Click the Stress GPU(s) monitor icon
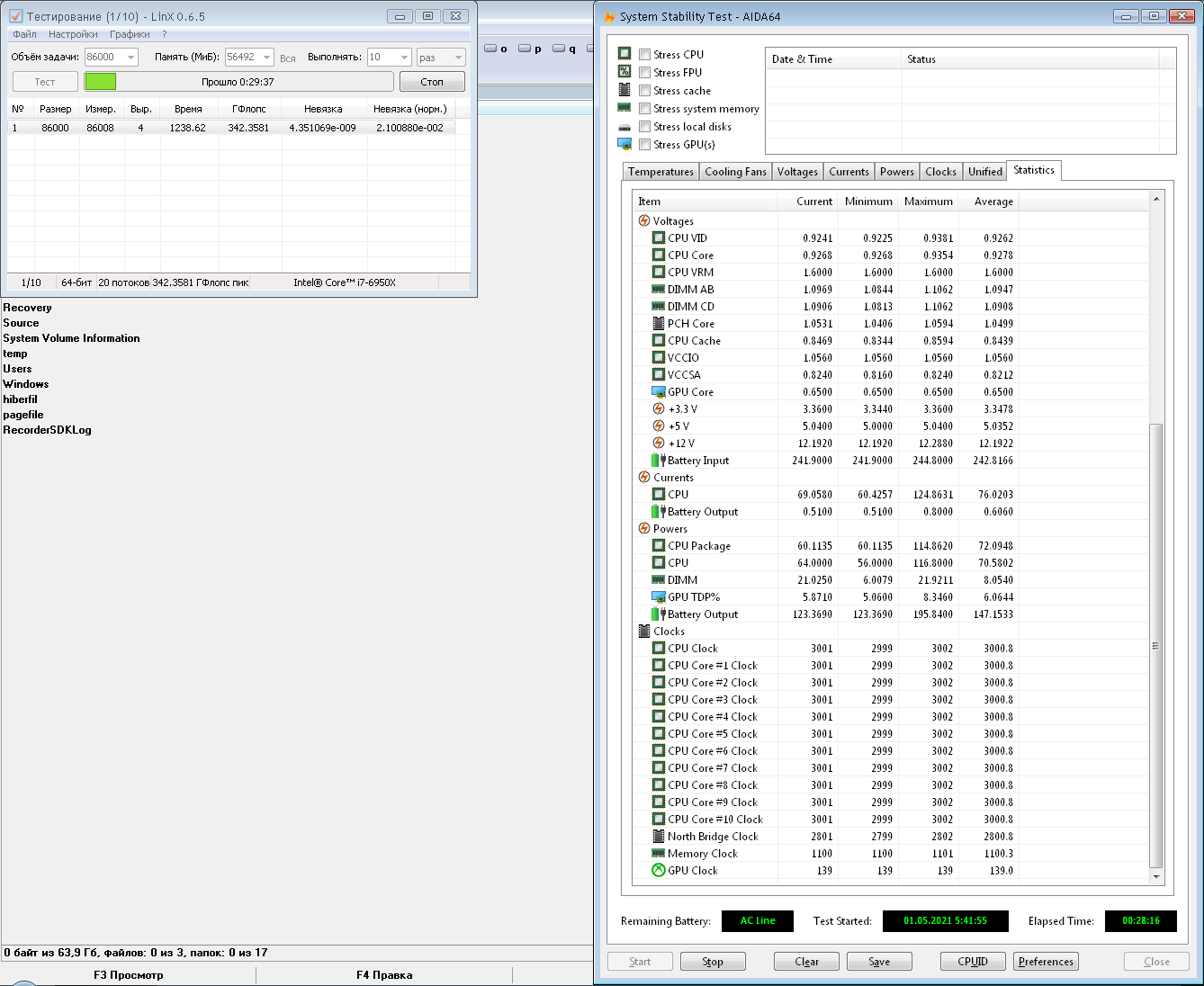 tap(624, 144)
